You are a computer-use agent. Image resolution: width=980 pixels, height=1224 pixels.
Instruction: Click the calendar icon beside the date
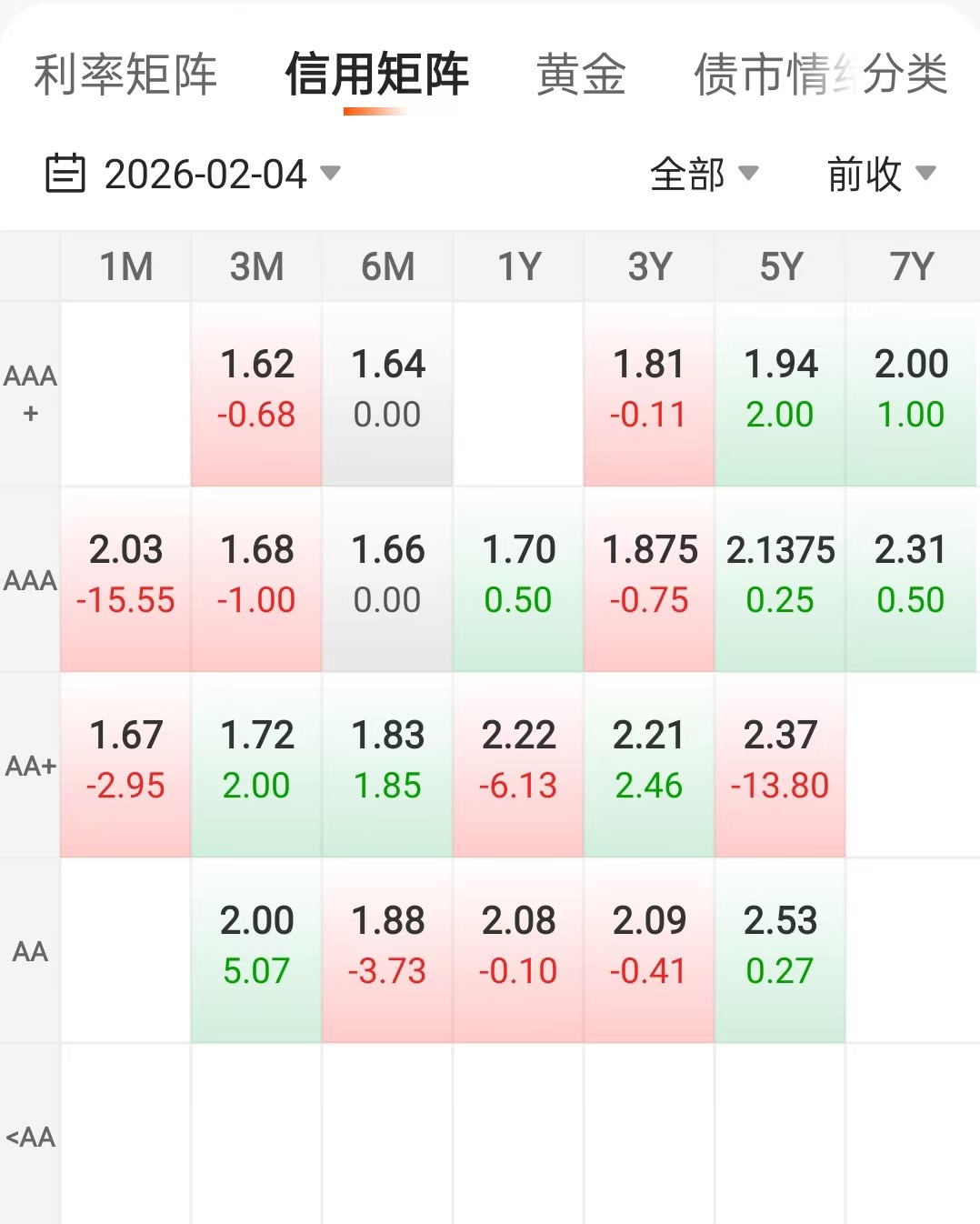(65, 174)
